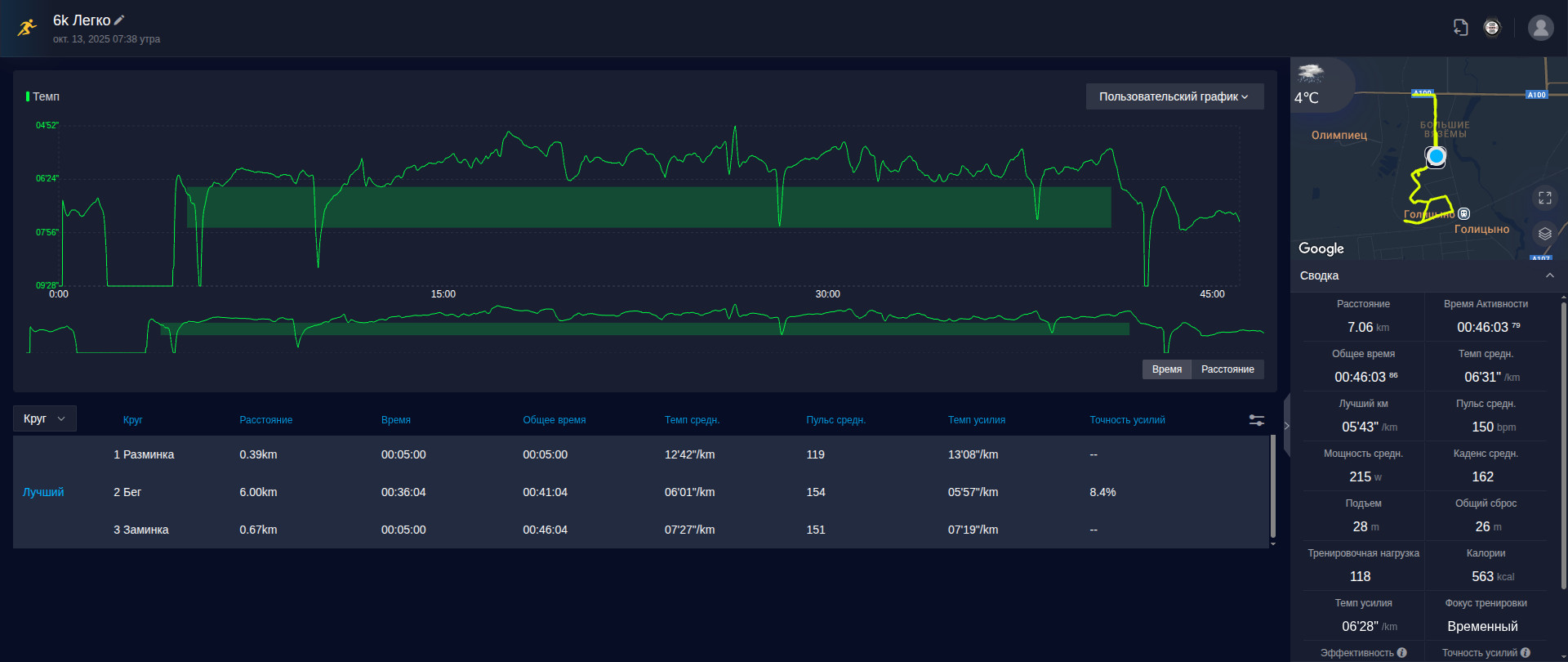Open the Пользовательский график dropdown
Screen dimensions: 1568x662
[1174, 96]
